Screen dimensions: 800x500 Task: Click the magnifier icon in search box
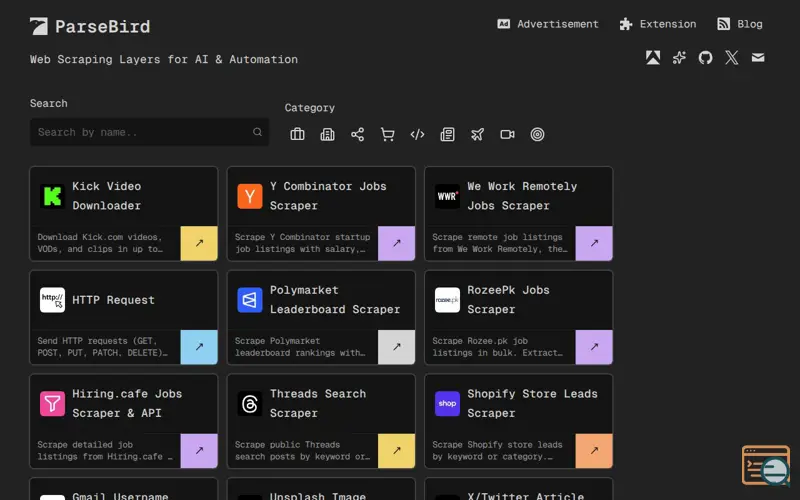pyautogui.click(x=257, y=132)
